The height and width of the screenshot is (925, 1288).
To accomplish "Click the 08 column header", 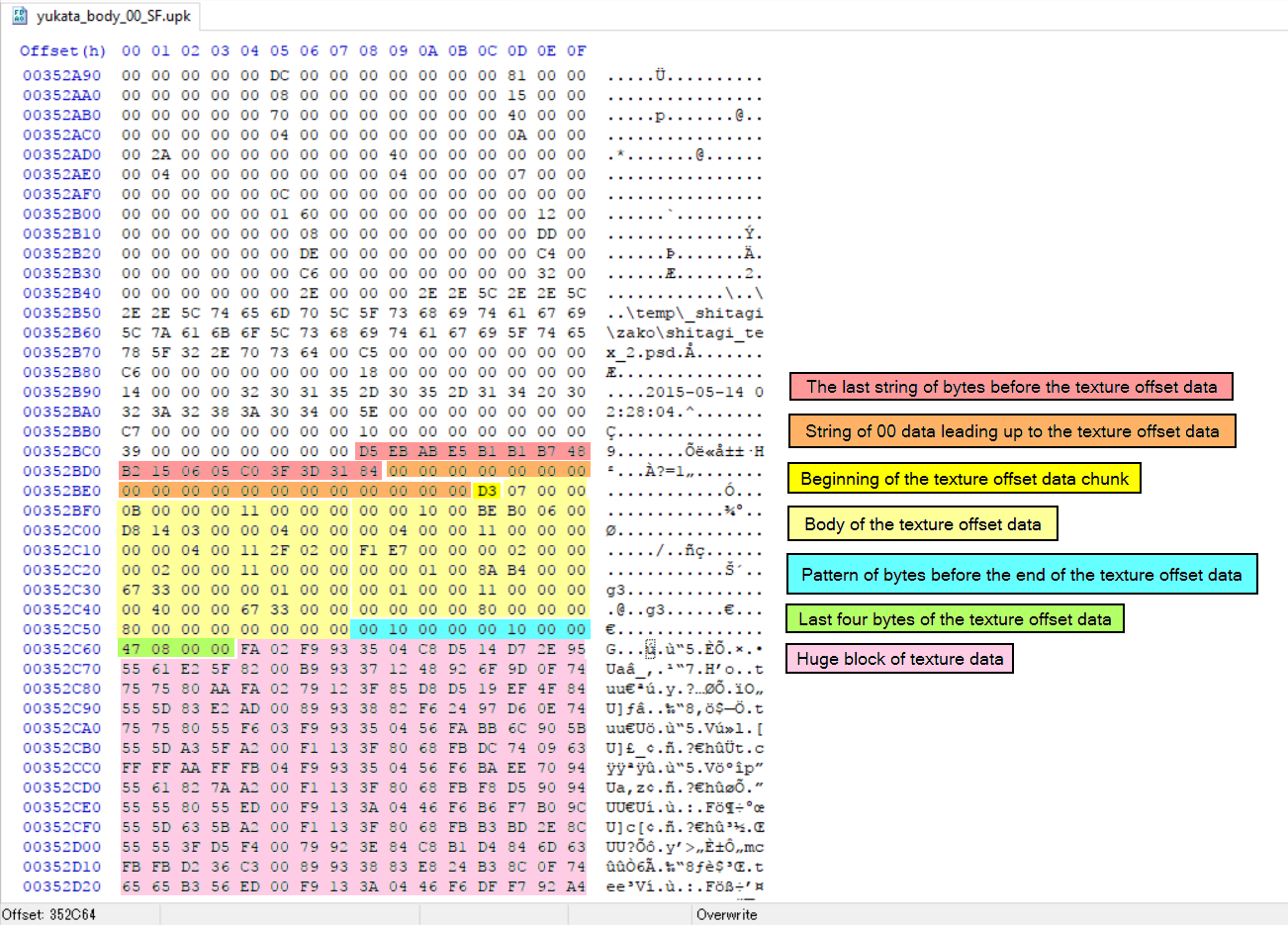I will tap(368, 50).
